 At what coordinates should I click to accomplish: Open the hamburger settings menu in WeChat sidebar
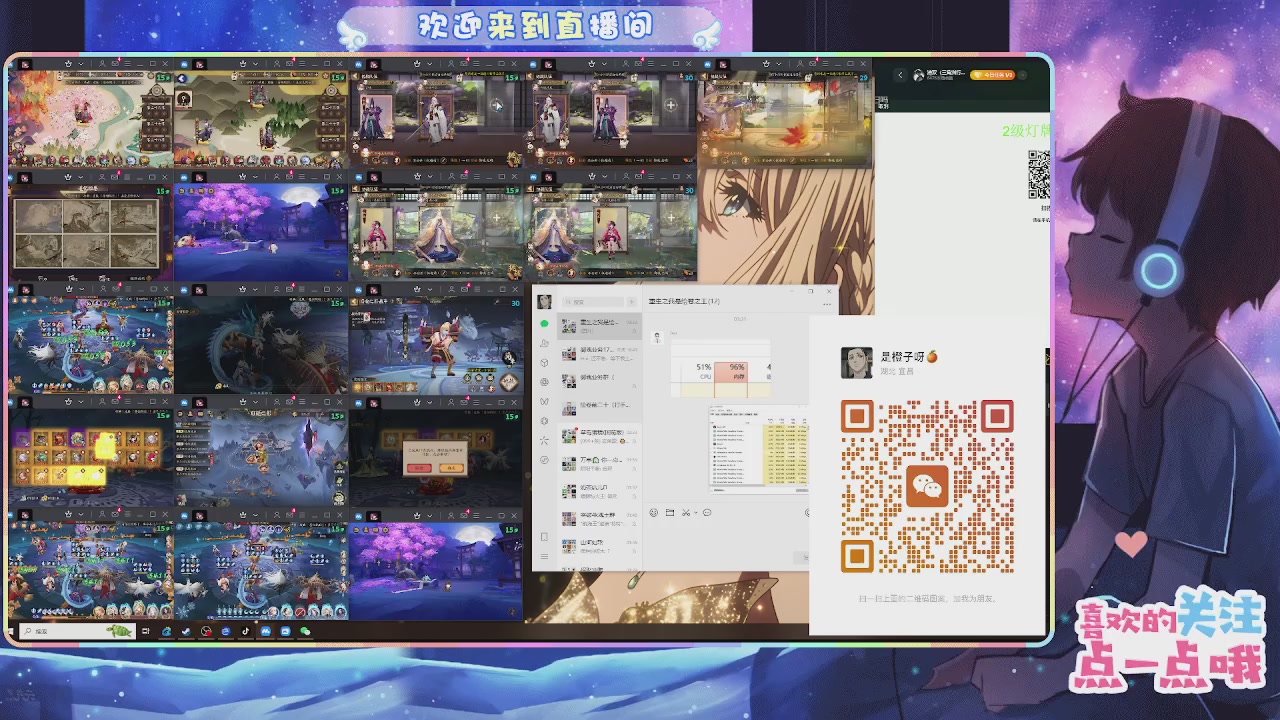click(545, 556)
